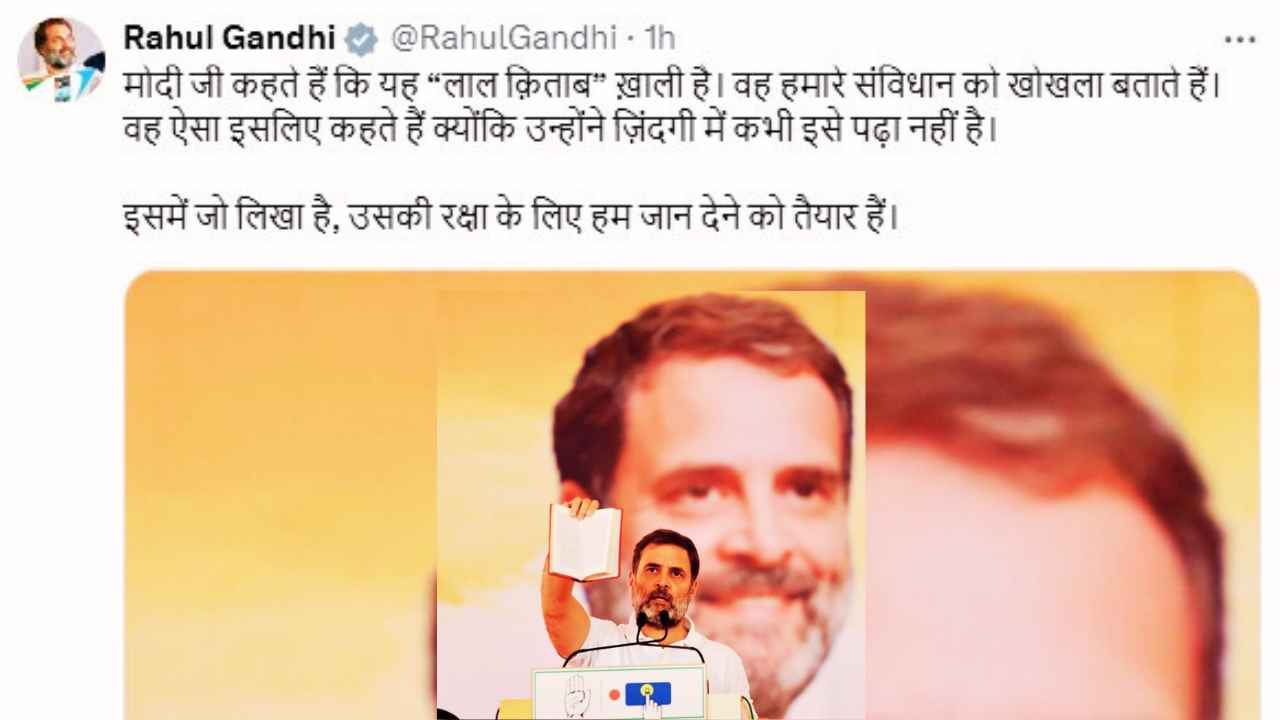Screen dimensions: 1280x720
Task: Open the central rally photo
Action: pyautogui.click(x=651, y=505)
